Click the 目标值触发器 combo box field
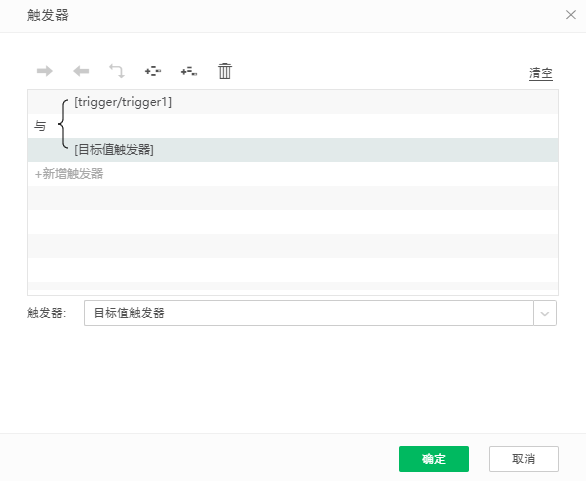The image size is (586, 481). (x=309, y=313)
